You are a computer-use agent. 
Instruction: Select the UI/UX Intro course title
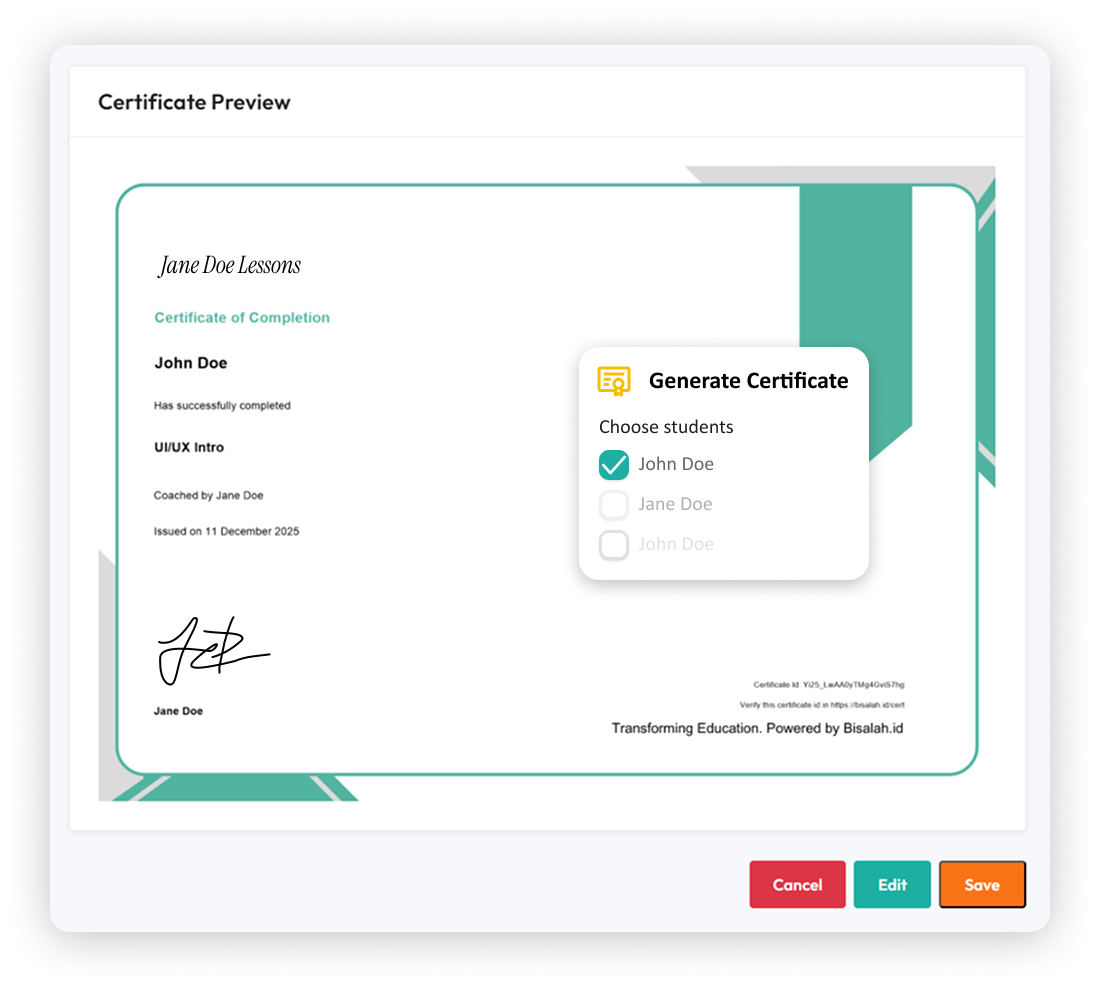[x=189, y=447]
